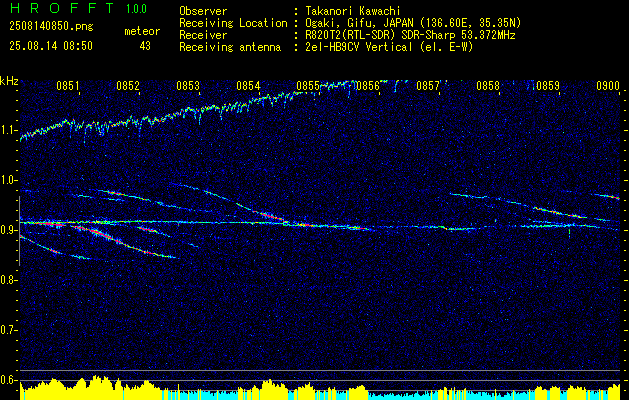Click the 0855 time axis label
The height and width of the screenshot is (400, 629).
(x=308, y=86)
